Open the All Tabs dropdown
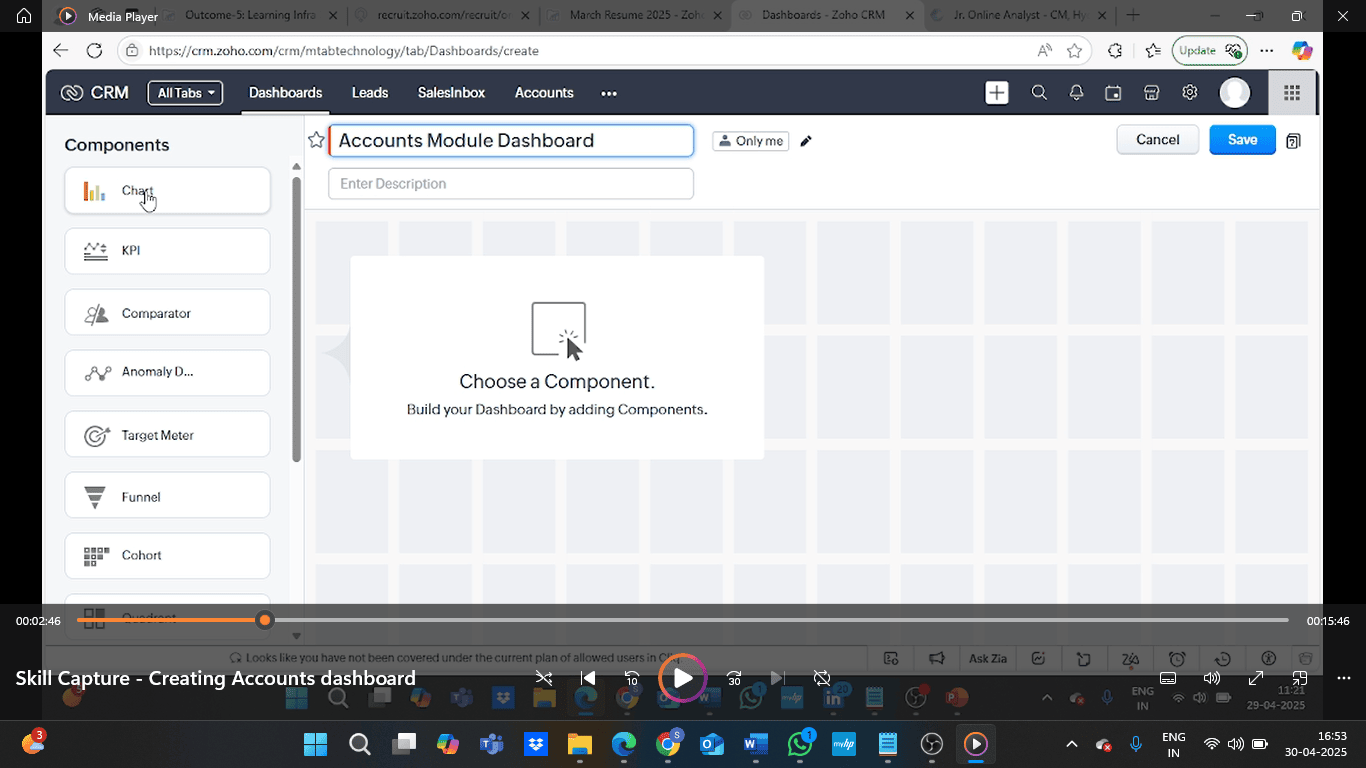This screenshot has width=1366, height=768. (x=185, y=93)
